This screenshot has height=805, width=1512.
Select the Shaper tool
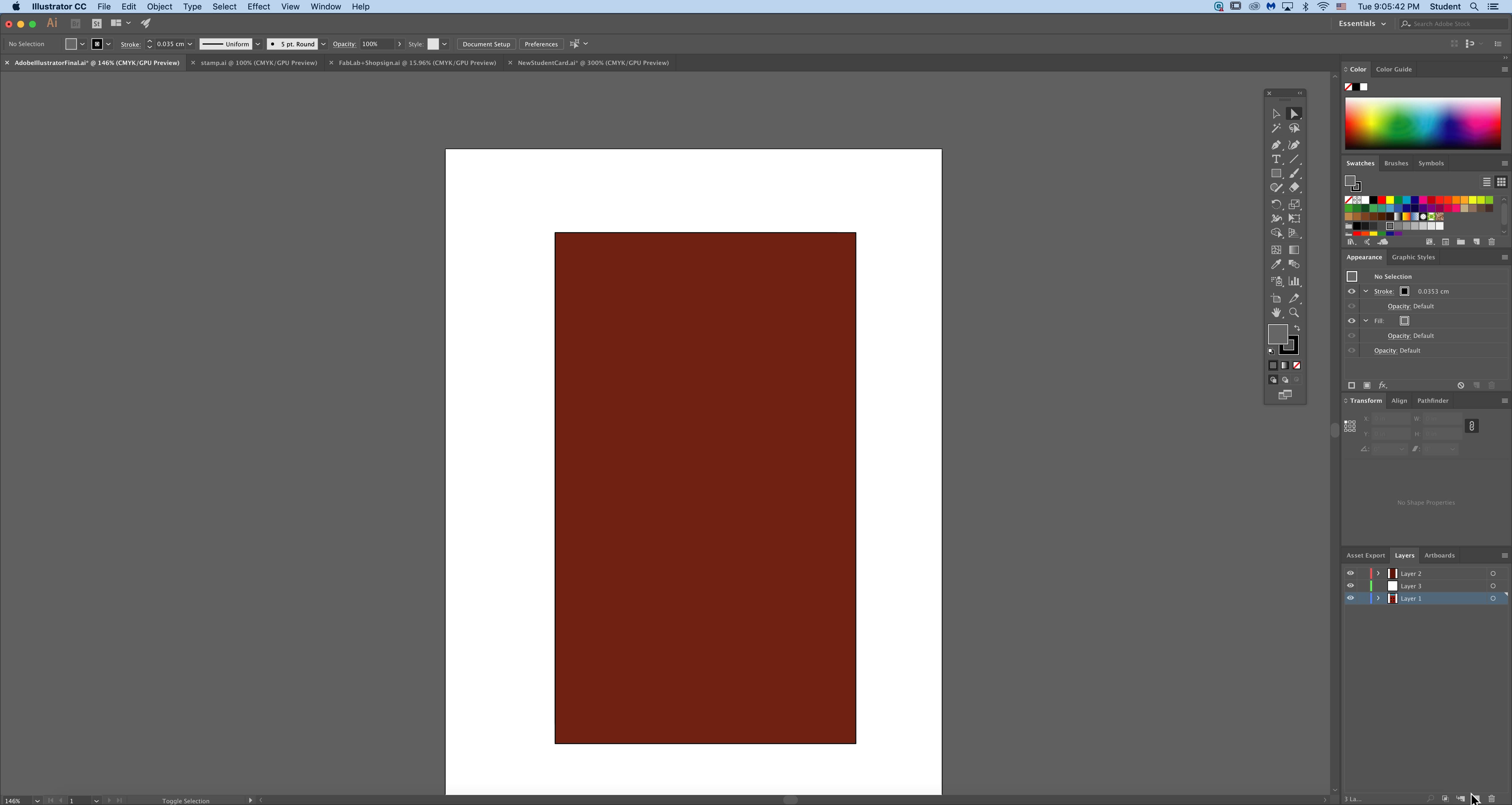1276,188
